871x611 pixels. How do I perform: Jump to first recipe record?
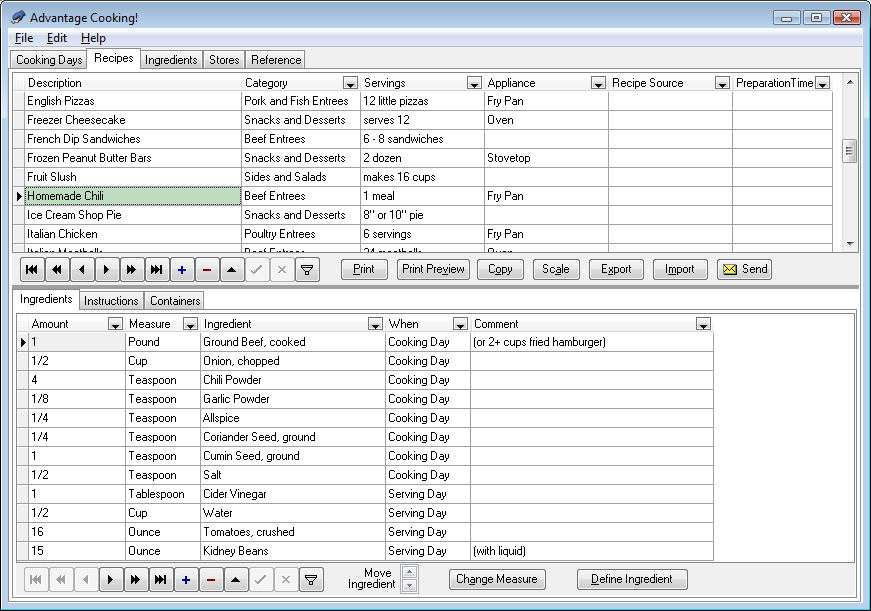tap(31, 269)
